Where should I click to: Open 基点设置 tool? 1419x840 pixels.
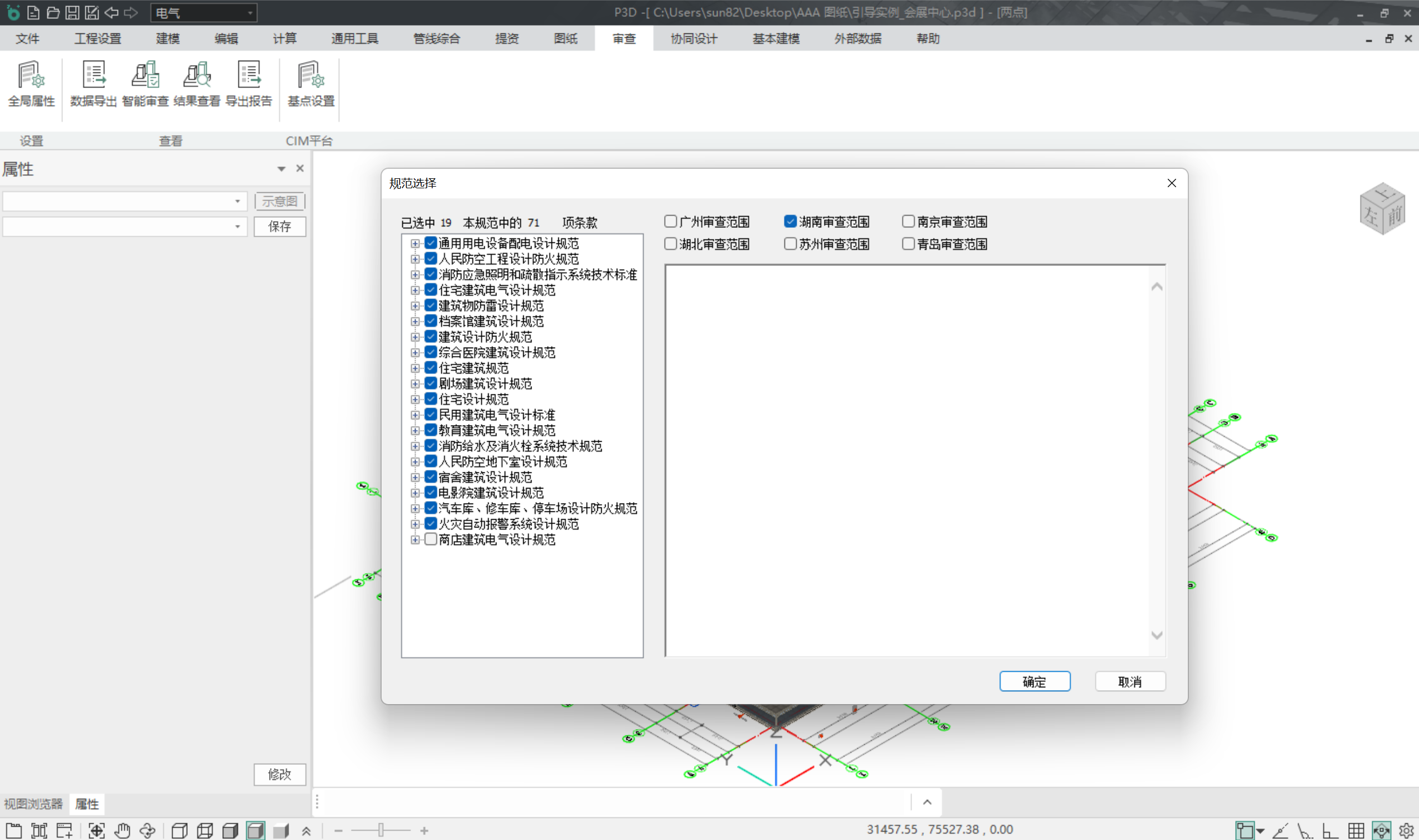pyautogui.click(x=311, y=84)
